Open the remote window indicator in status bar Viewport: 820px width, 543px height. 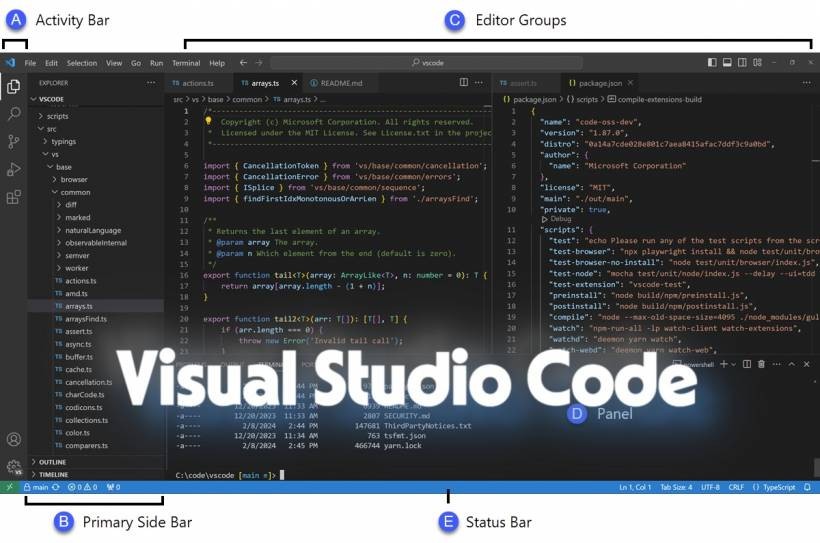point(9,487)
